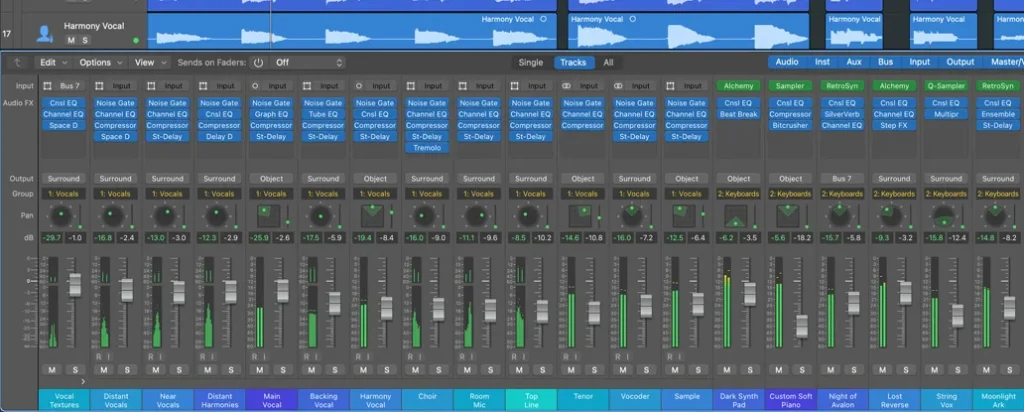Open Sends on Faders Off dropdown
The height and width of the screenshot is (412, 1024).
click(x=307, y=63)
